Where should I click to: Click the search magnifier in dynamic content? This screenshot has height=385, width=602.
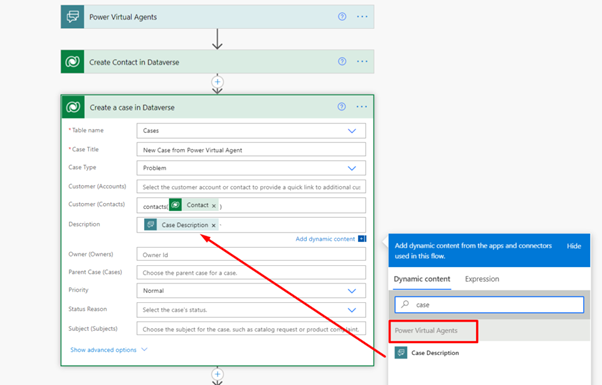click(405, 304)
